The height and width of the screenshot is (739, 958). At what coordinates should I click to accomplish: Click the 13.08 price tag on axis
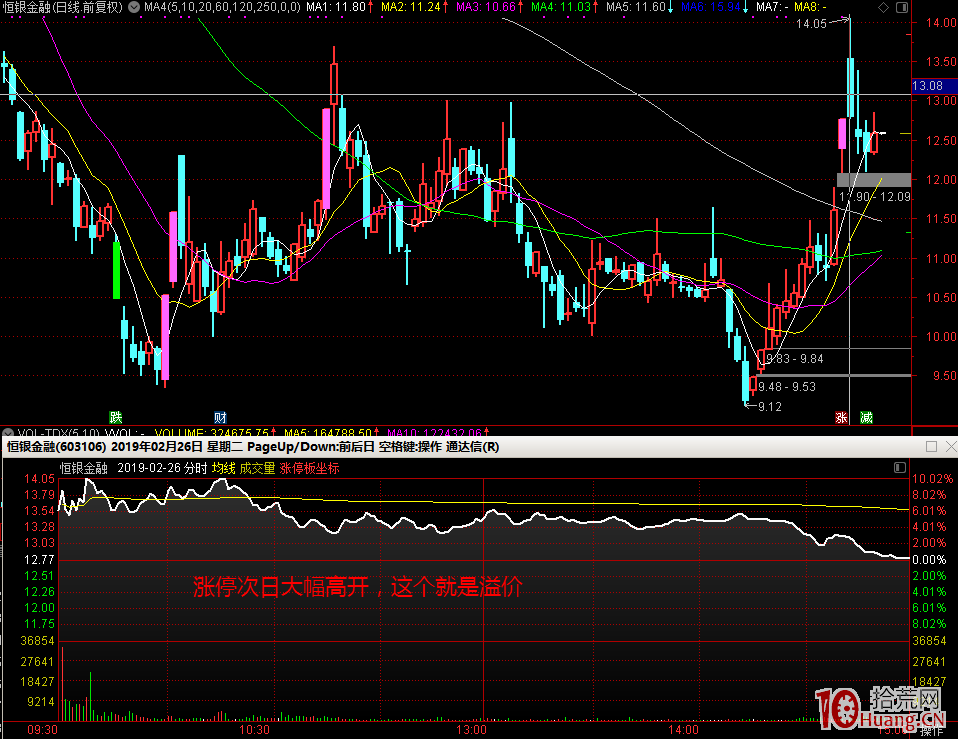934,86
